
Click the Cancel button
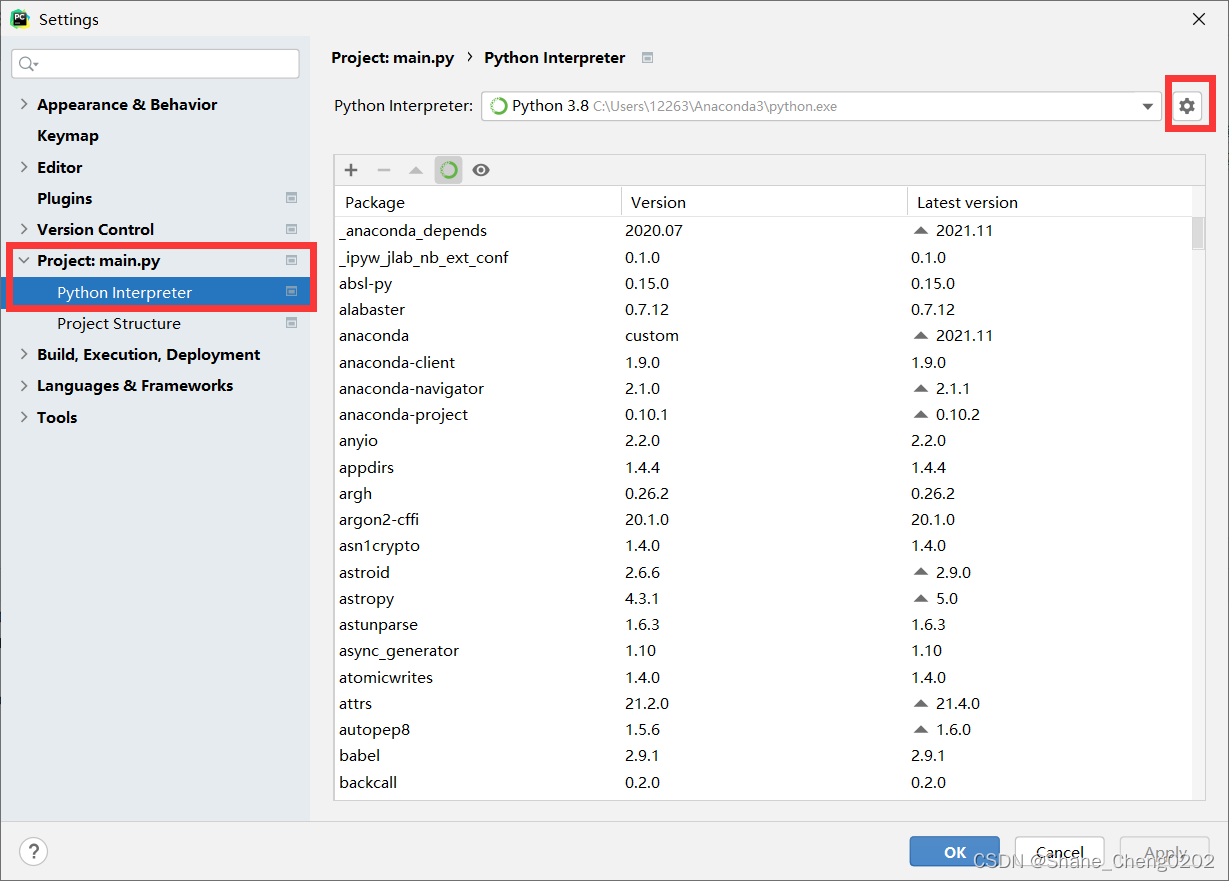(1059, 852)
